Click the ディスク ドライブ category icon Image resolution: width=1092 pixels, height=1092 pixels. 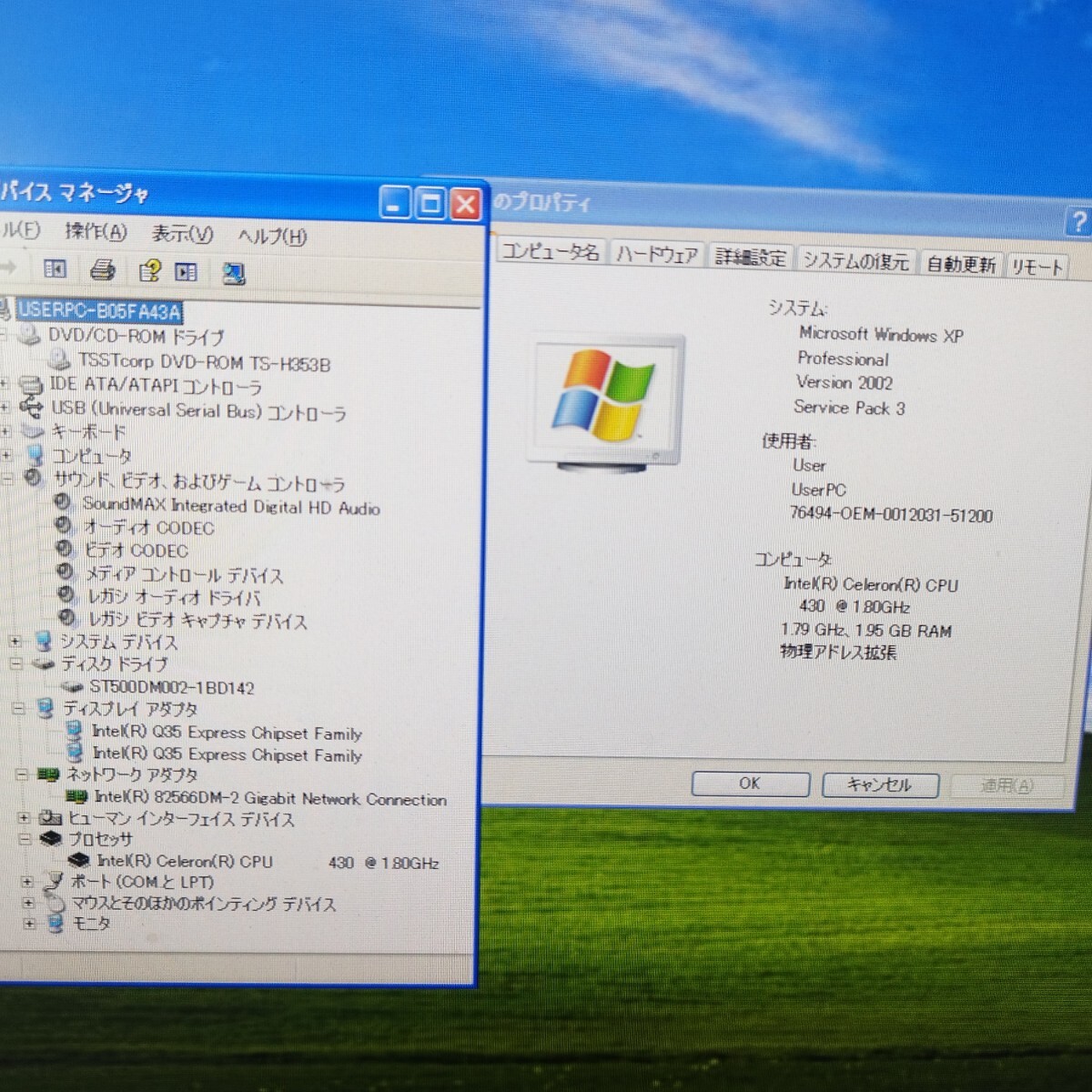click(44, 663)
